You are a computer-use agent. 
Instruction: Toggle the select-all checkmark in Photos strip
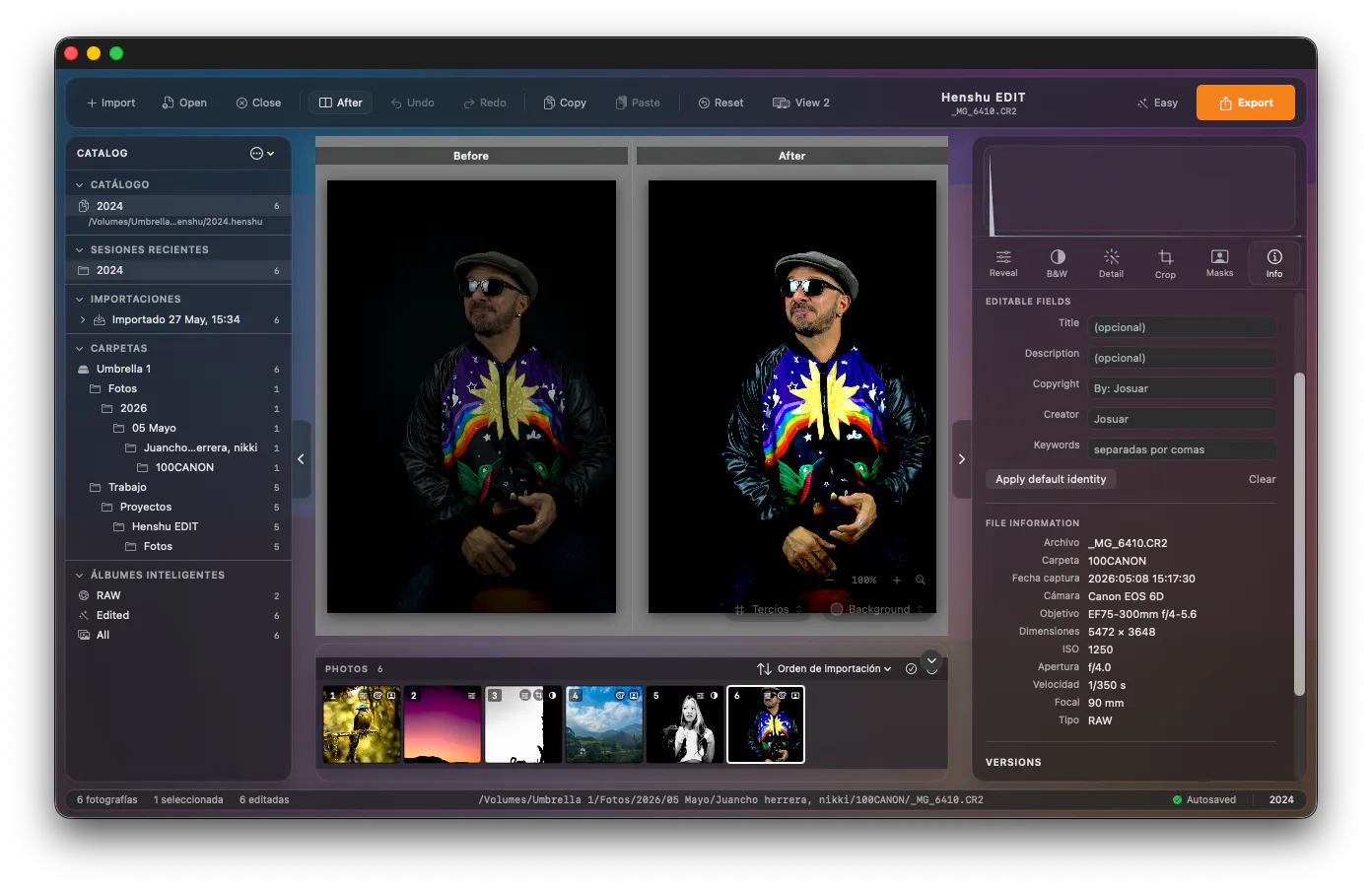pyautogui.click(x=911, y=669)
